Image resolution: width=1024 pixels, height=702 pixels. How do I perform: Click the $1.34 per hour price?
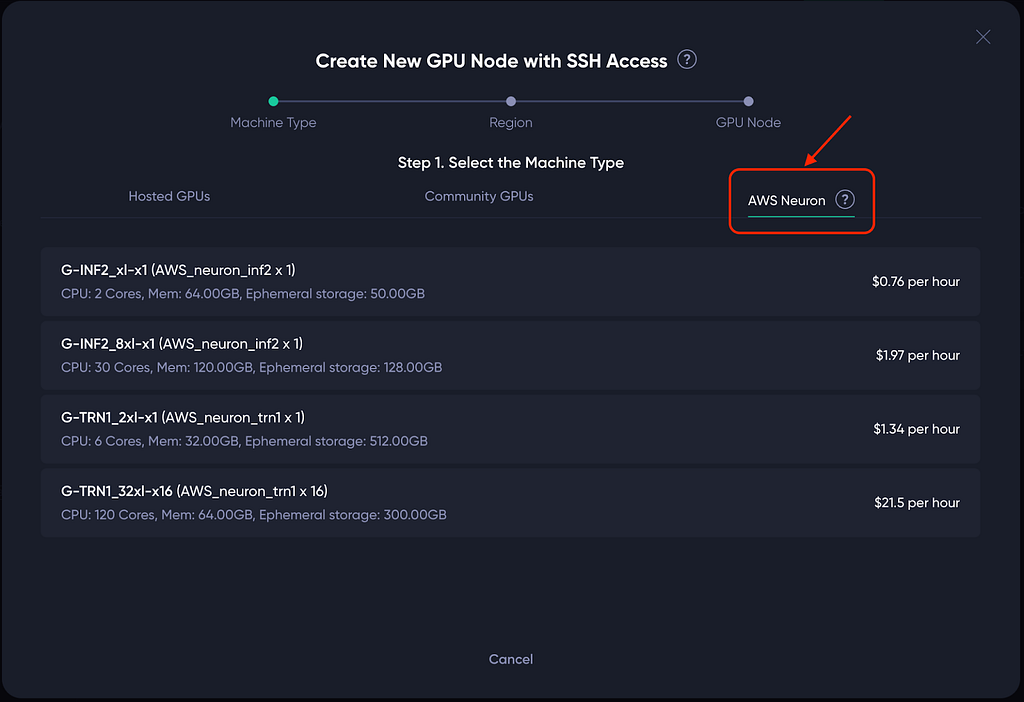[916, 429]
